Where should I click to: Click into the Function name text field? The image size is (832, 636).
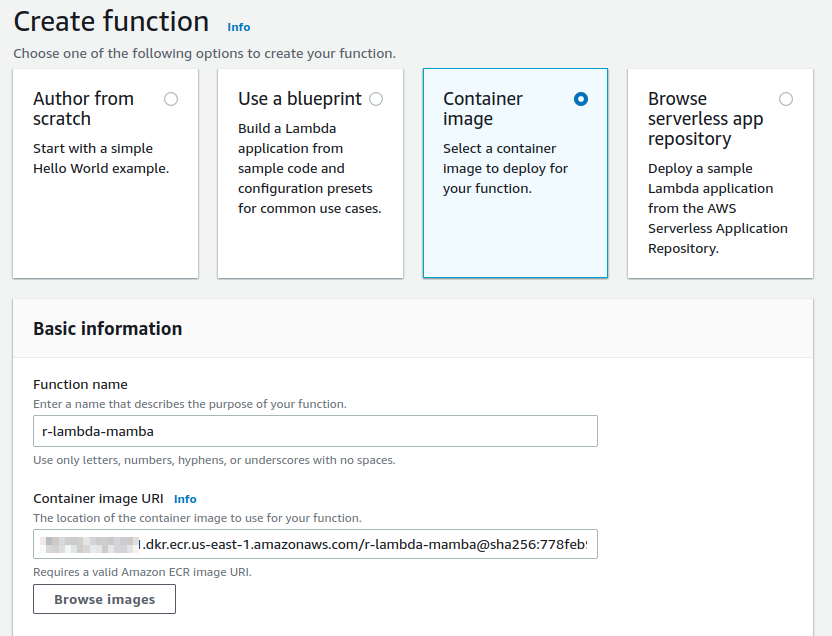click(x=315, y=431)
